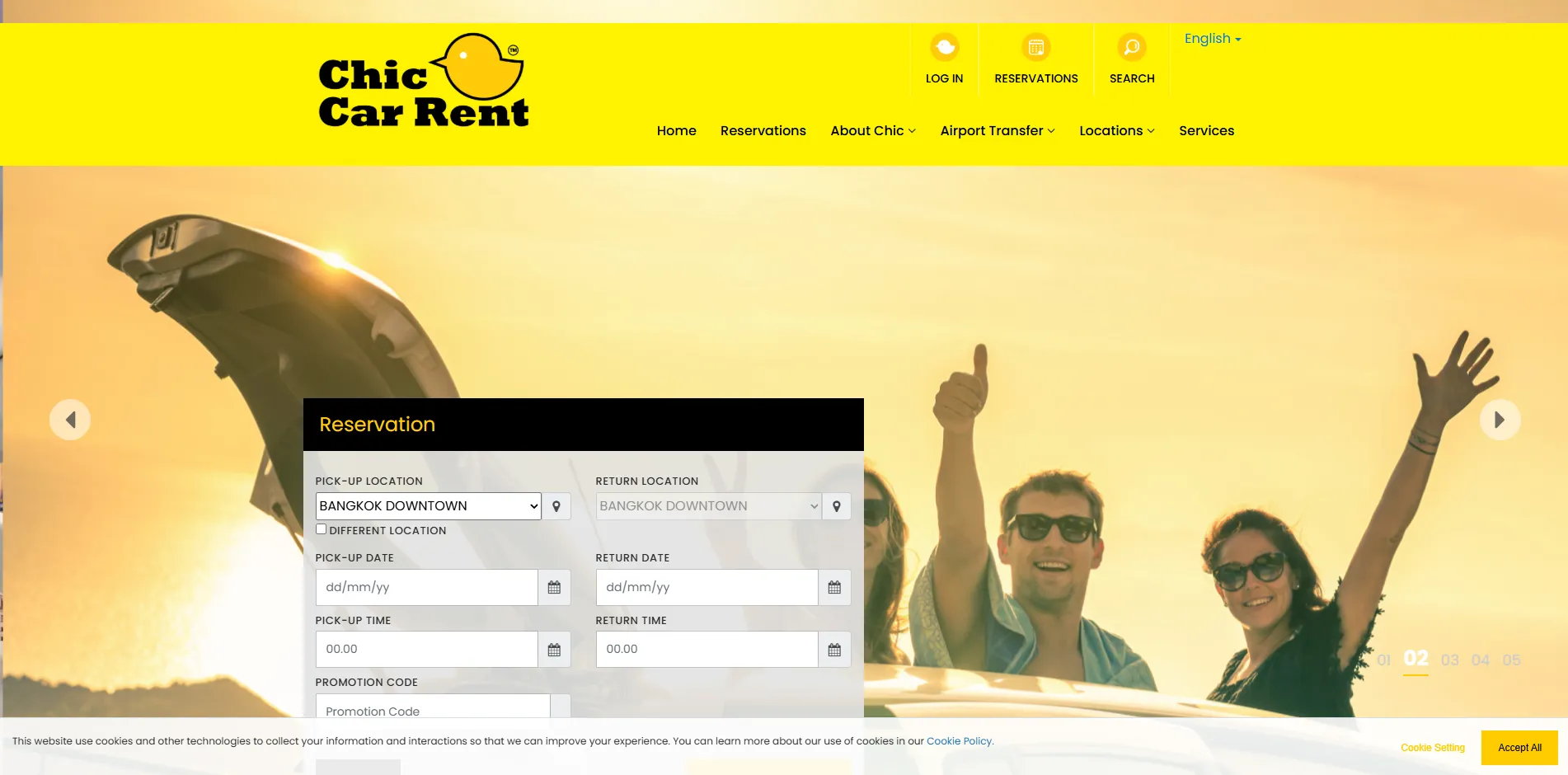The width and height of the screenshot is (1568, 775).
Task: Click the Accept All cookies button
Action: [1519, 748]
